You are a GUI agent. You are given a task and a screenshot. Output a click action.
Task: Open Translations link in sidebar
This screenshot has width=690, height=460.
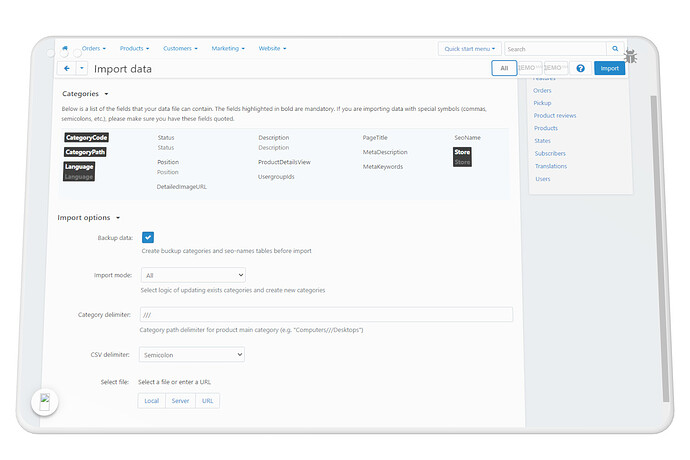[x=551, y=166]
